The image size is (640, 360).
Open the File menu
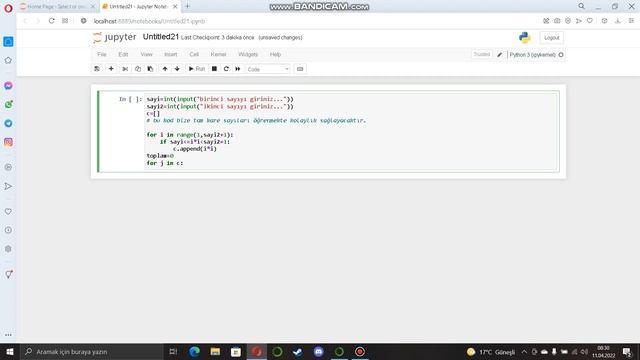coord(102,54)
